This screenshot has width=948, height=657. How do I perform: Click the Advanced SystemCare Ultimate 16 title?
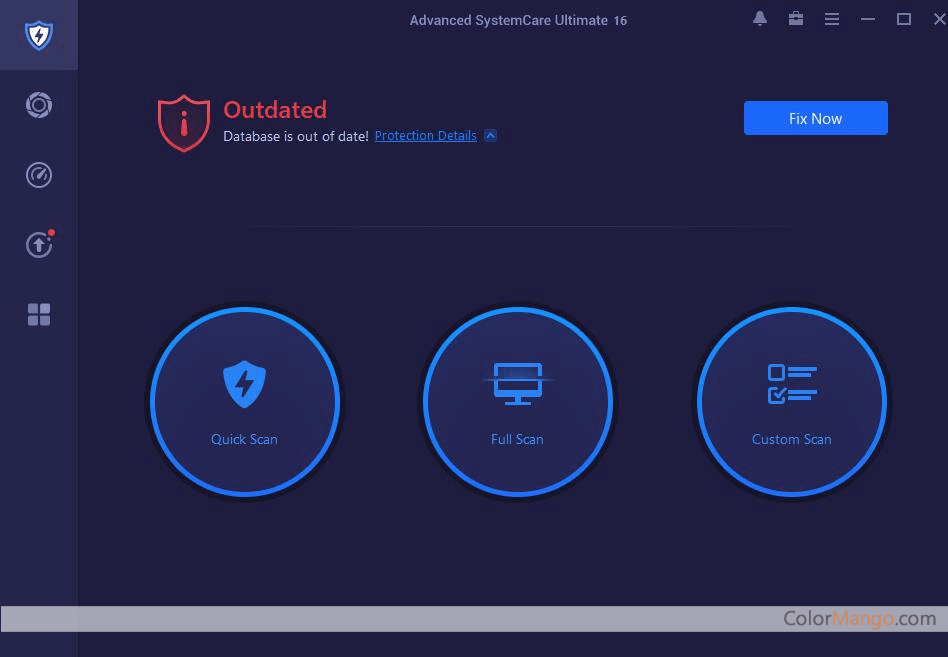pos(518,20)
